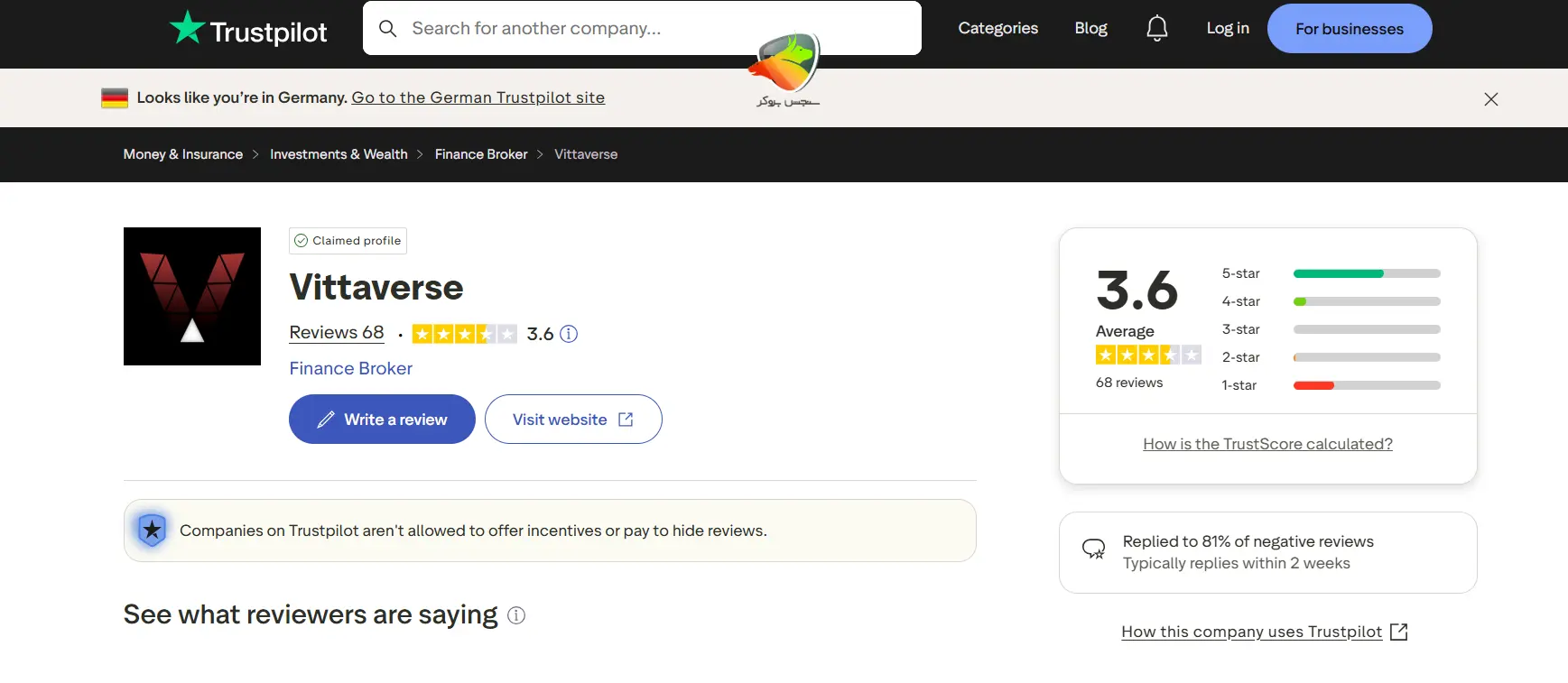Open Finance Broker category link under title

click(x=350, y=368)
